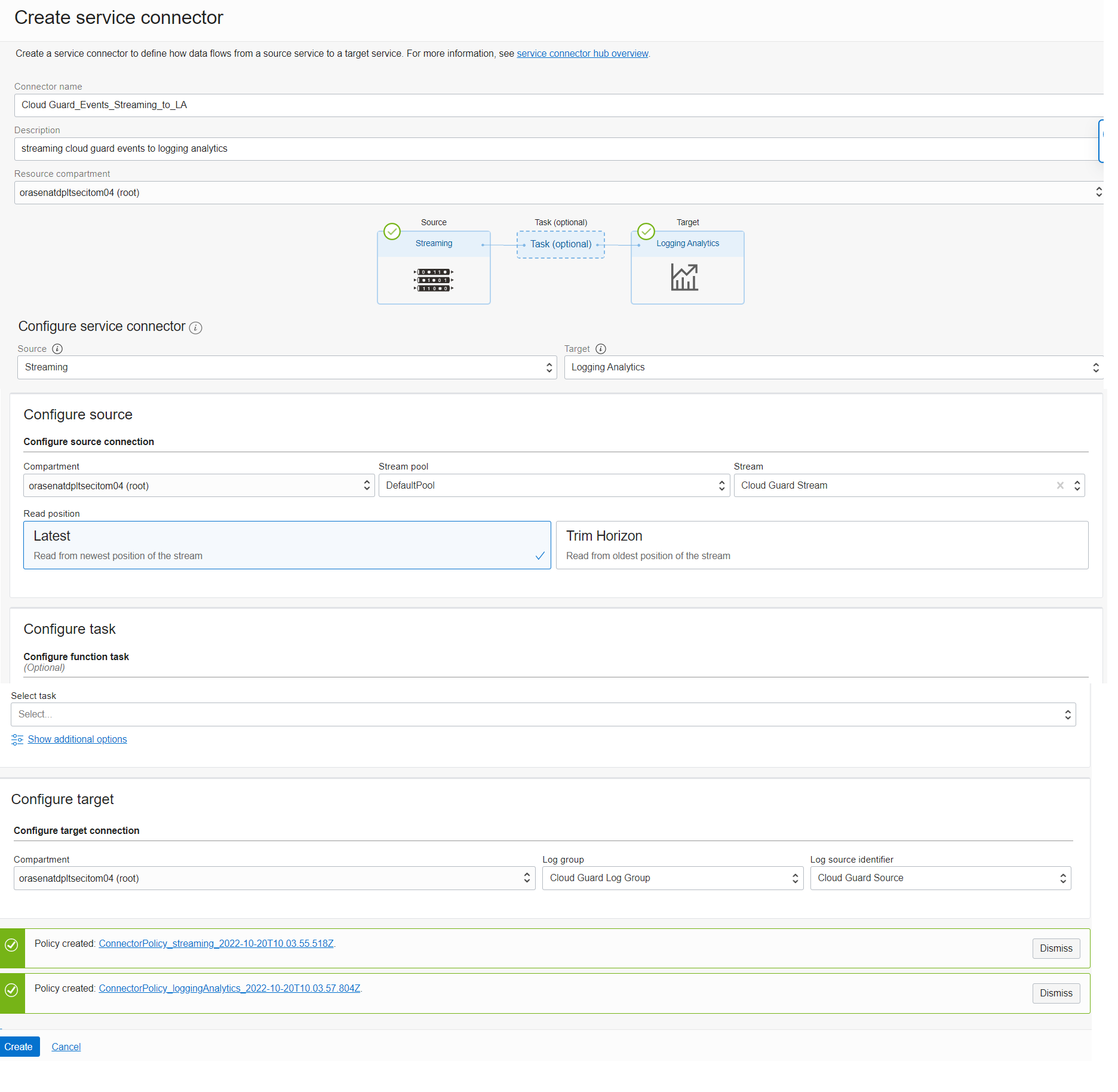The height and width of the screenshot is (1092, 1118).
Task: Open the service connector hub overview link
Action: [x=582, y=53]
